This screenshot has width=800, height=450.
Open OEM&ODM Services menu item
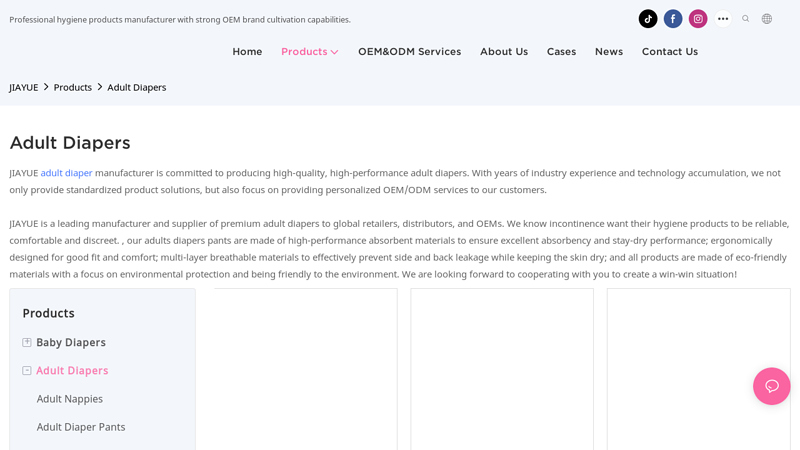click(x=410, y=52)
